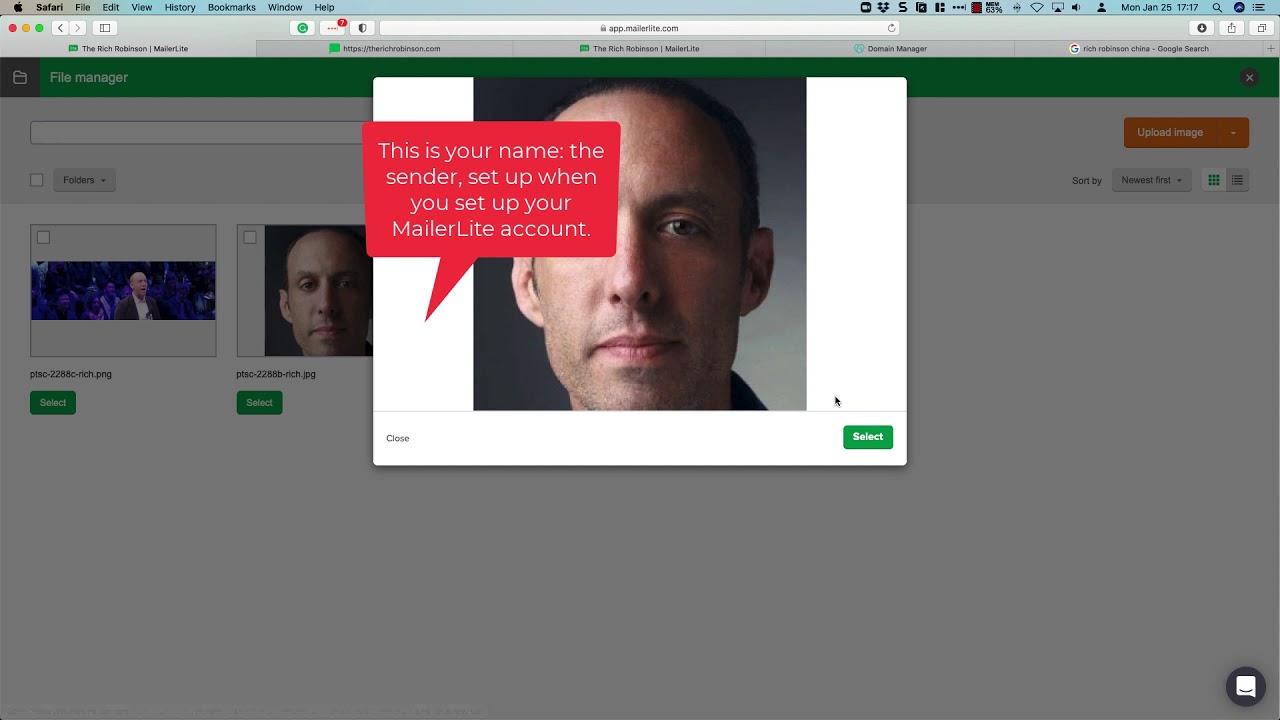The image size is (1280, 720).
Task: Open the History menu
Action: coord(180,7)
